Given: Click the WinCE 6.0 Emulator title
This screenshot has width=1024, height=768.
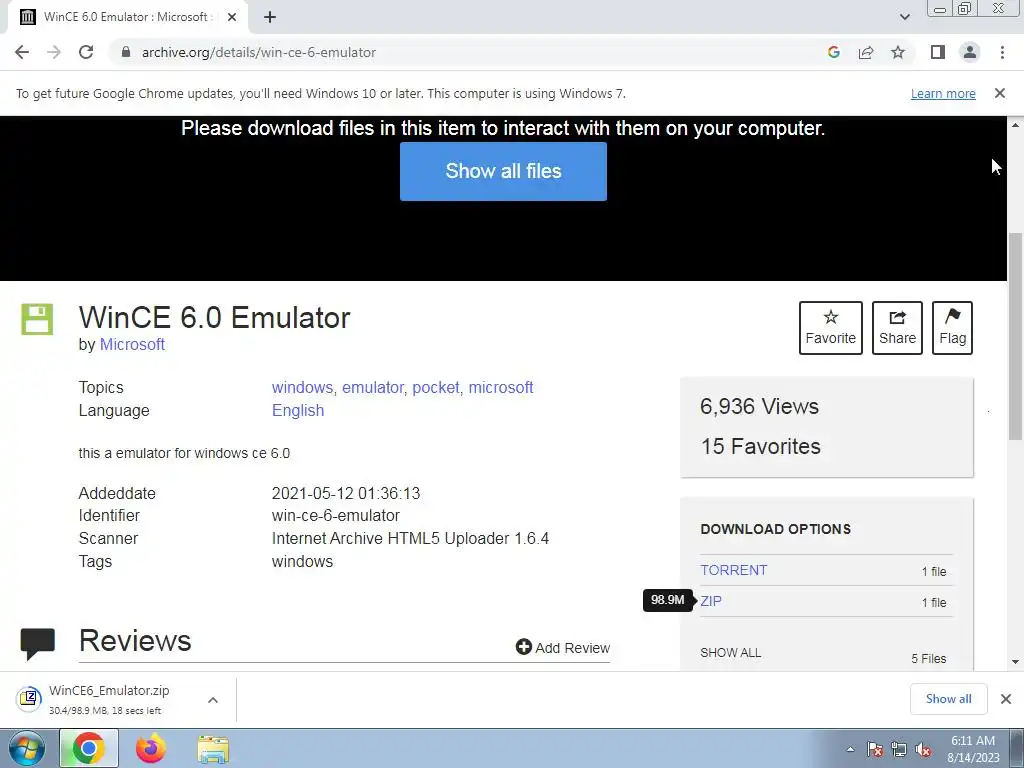Looking at the screenshot, I should [214, 318].
